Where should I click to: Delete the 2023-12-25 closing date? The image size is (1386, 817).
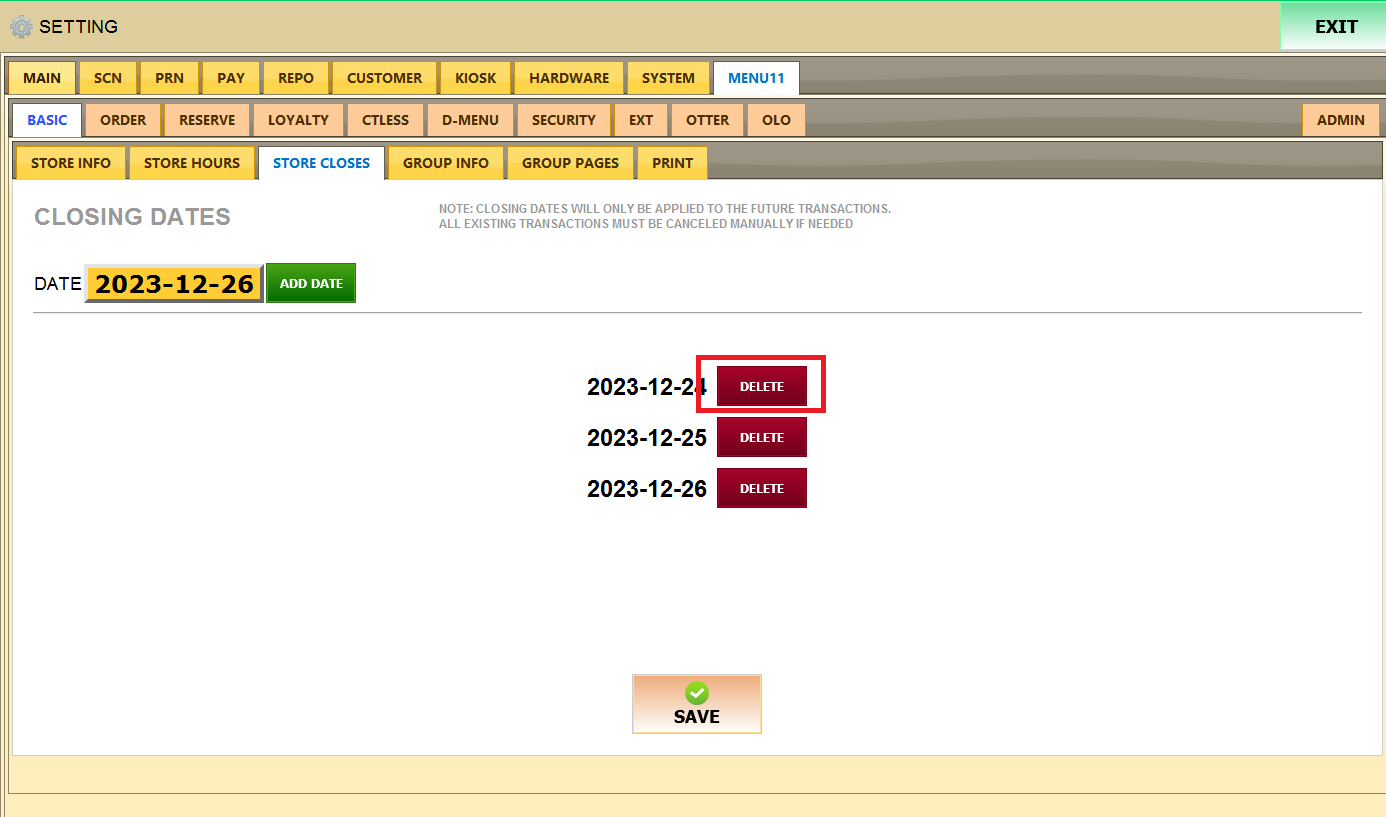[762, 437]
